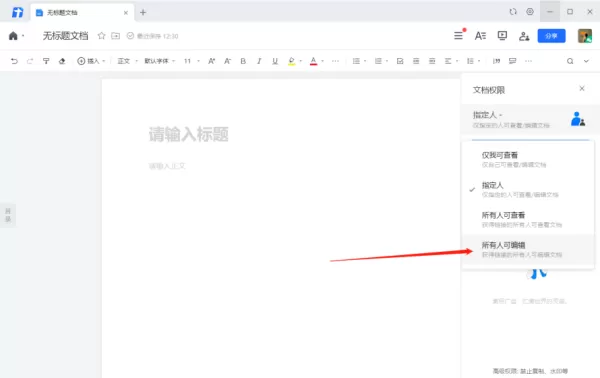
Task: Open find with the search magnifier icon
Action: click(x=570, y=61)
